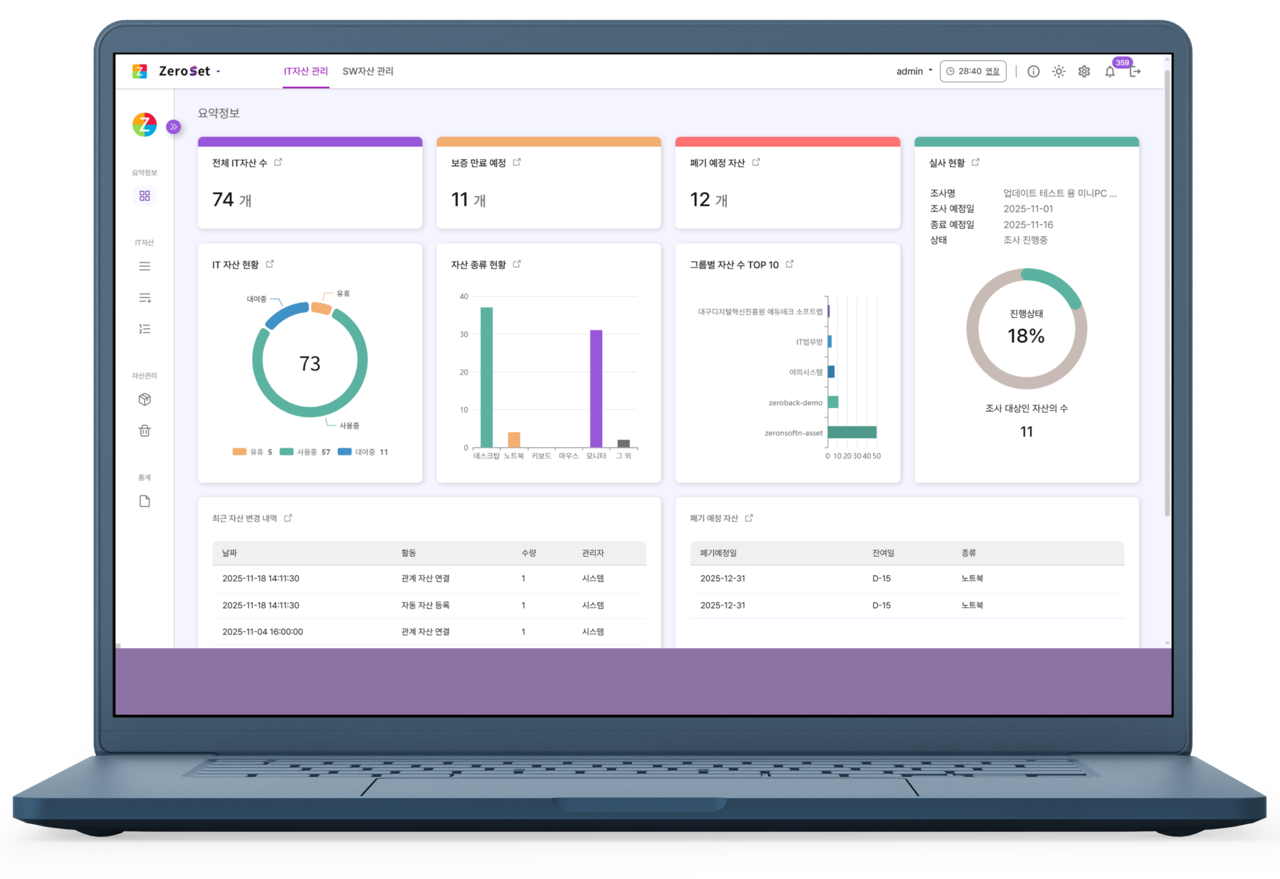Open the ZeroSet product dropdown arrow
1280x879 pixels.
click(218, 72)
